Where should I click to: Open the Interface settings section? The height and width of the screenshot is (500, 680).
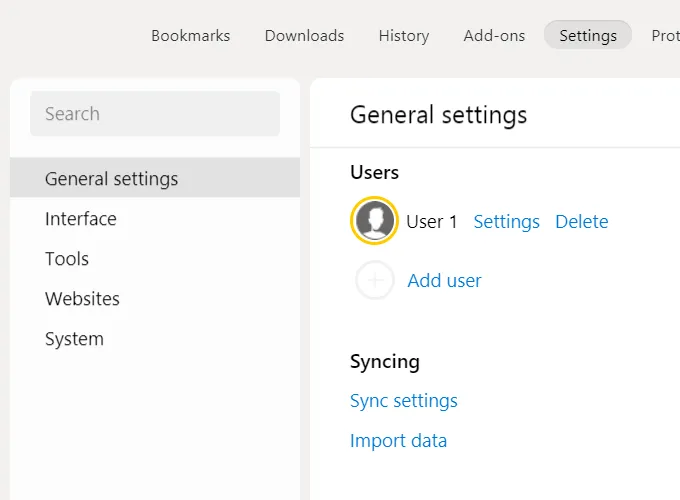tap(80, 219)
